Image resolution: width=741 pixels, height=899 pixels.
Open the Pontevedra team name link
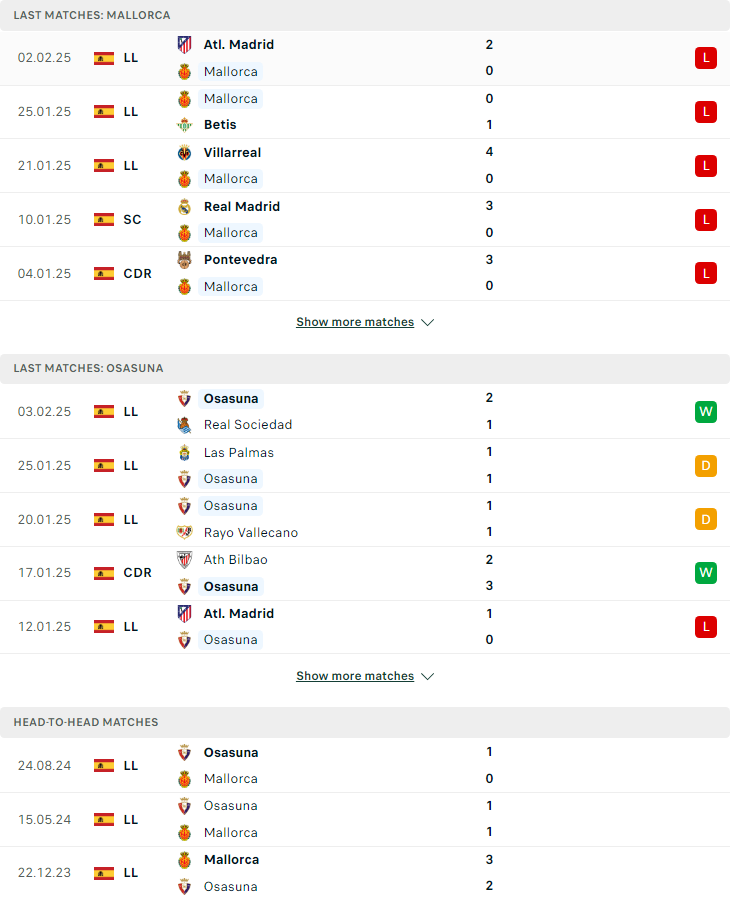[x=240, y=260]
